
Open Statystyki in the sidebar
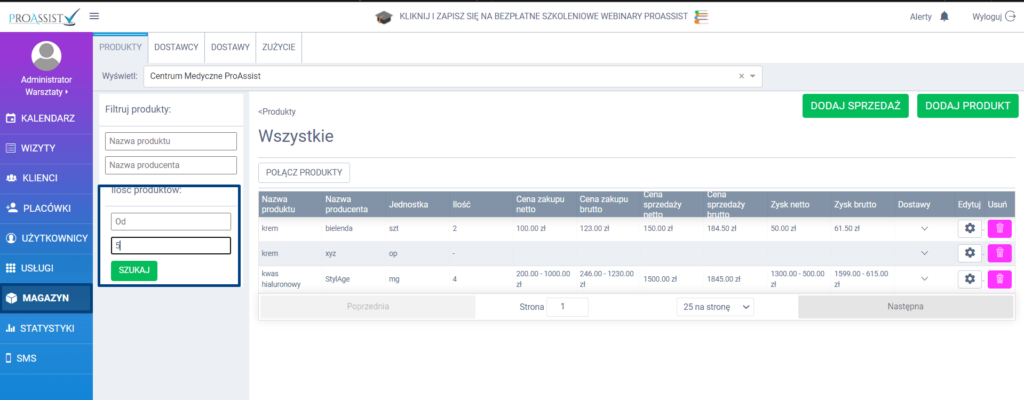tap(46, 328)
